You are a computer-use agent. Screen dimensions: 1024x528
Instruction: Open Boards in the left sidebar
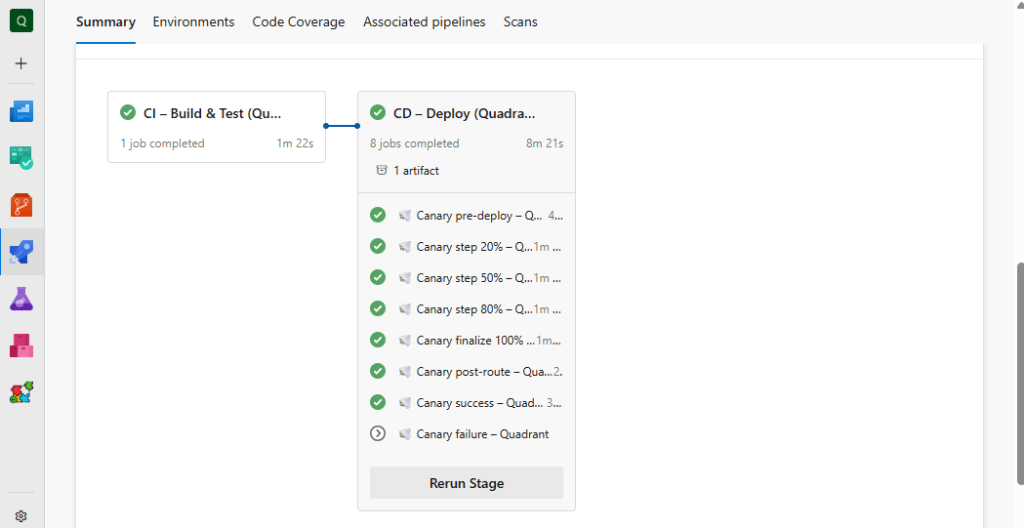pyautogui.click(x=21, y=111)
